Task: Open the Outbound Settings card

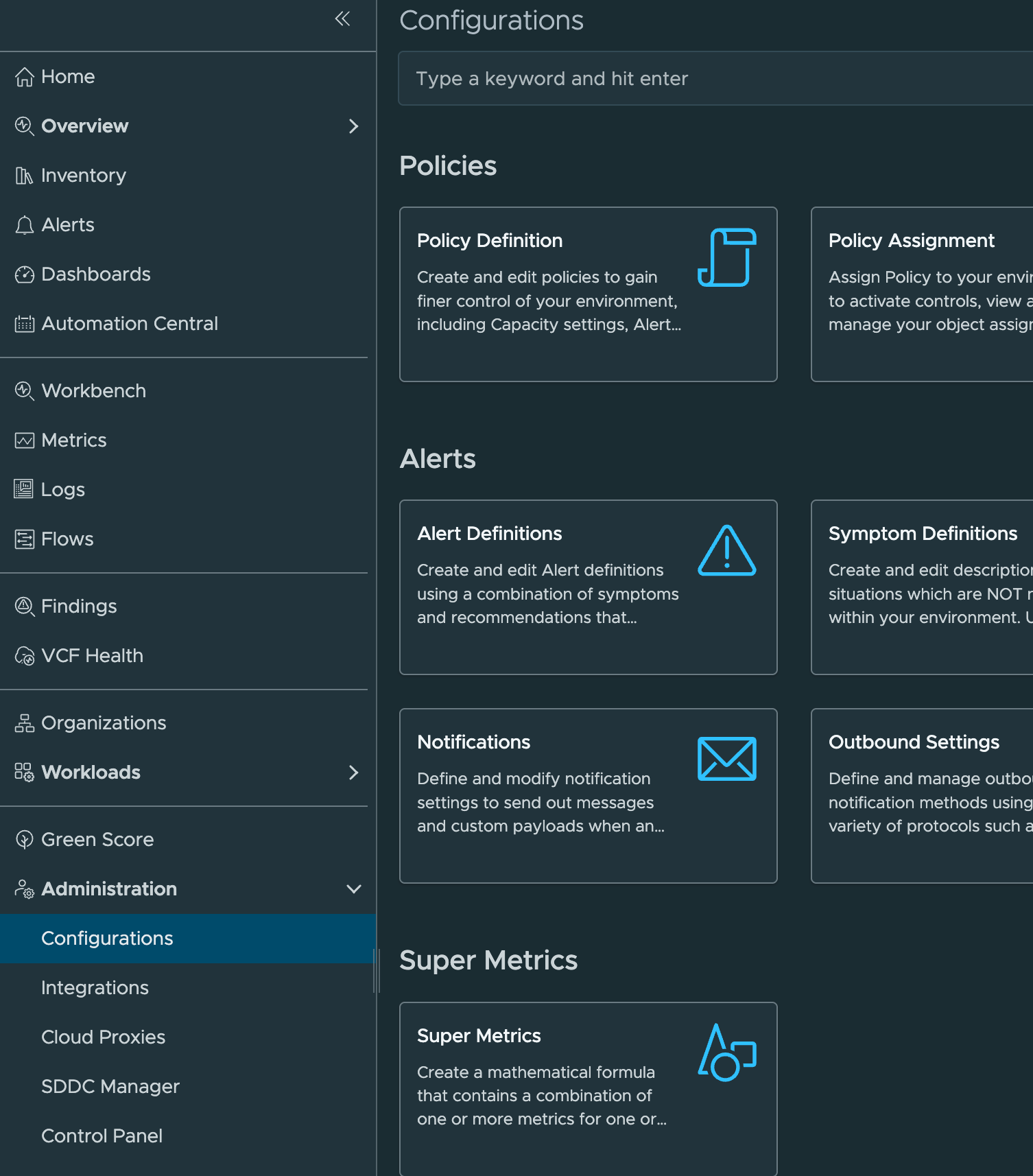Action: tap(922, 796)
